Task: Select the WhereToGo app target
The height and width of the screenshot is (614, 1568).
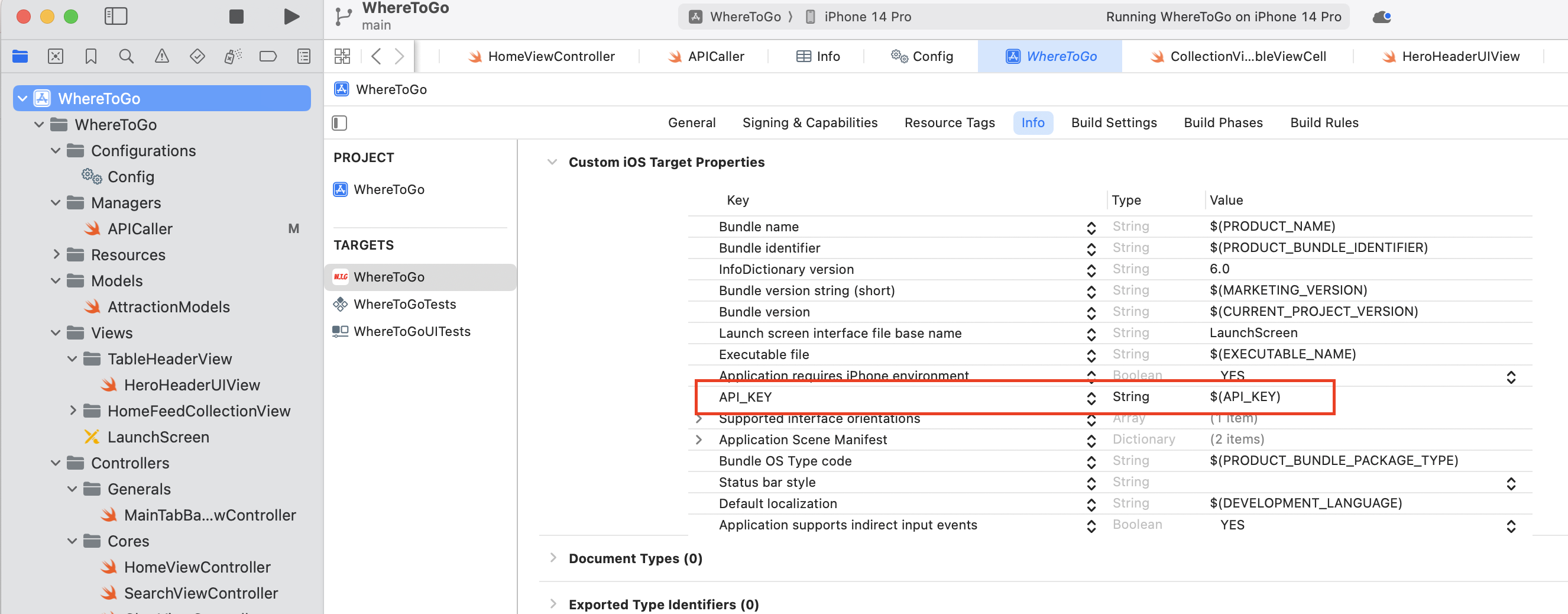Action: pyautogui.click(x=420, y=277)
